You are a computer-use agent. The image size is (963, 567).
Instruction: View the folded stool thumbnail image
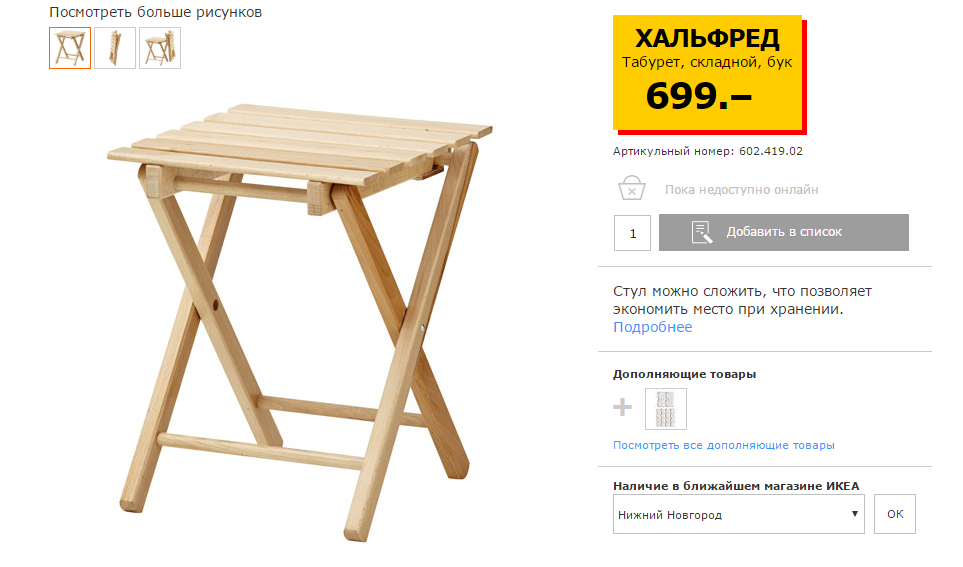click(115, 48)
